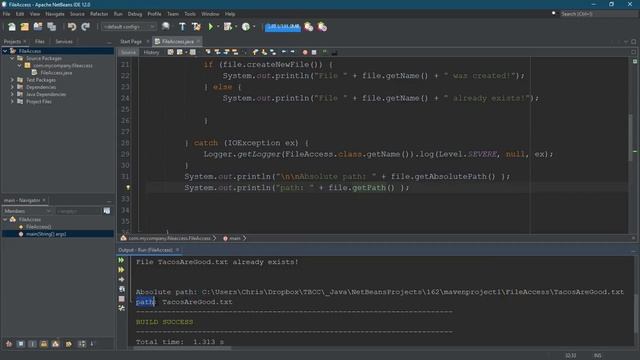Expand the Project Files node

(x=12, y=102)
